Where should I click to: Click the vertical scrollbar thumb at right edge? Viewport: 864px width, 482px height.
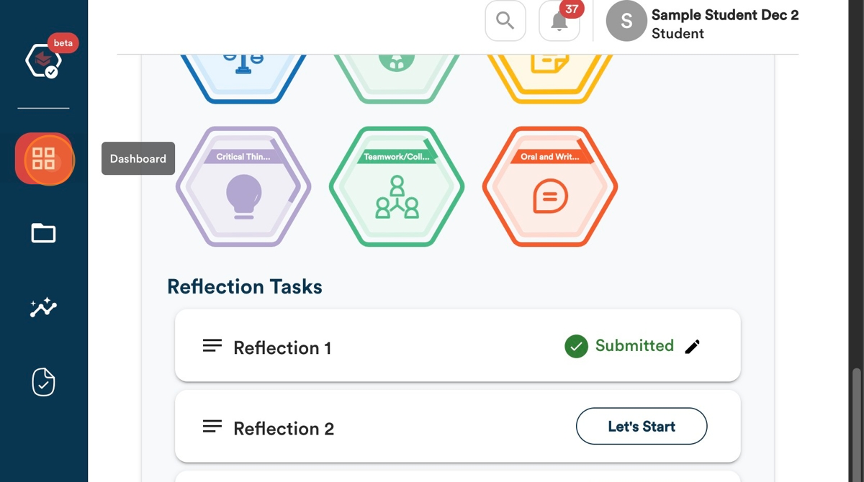point(856,424)
